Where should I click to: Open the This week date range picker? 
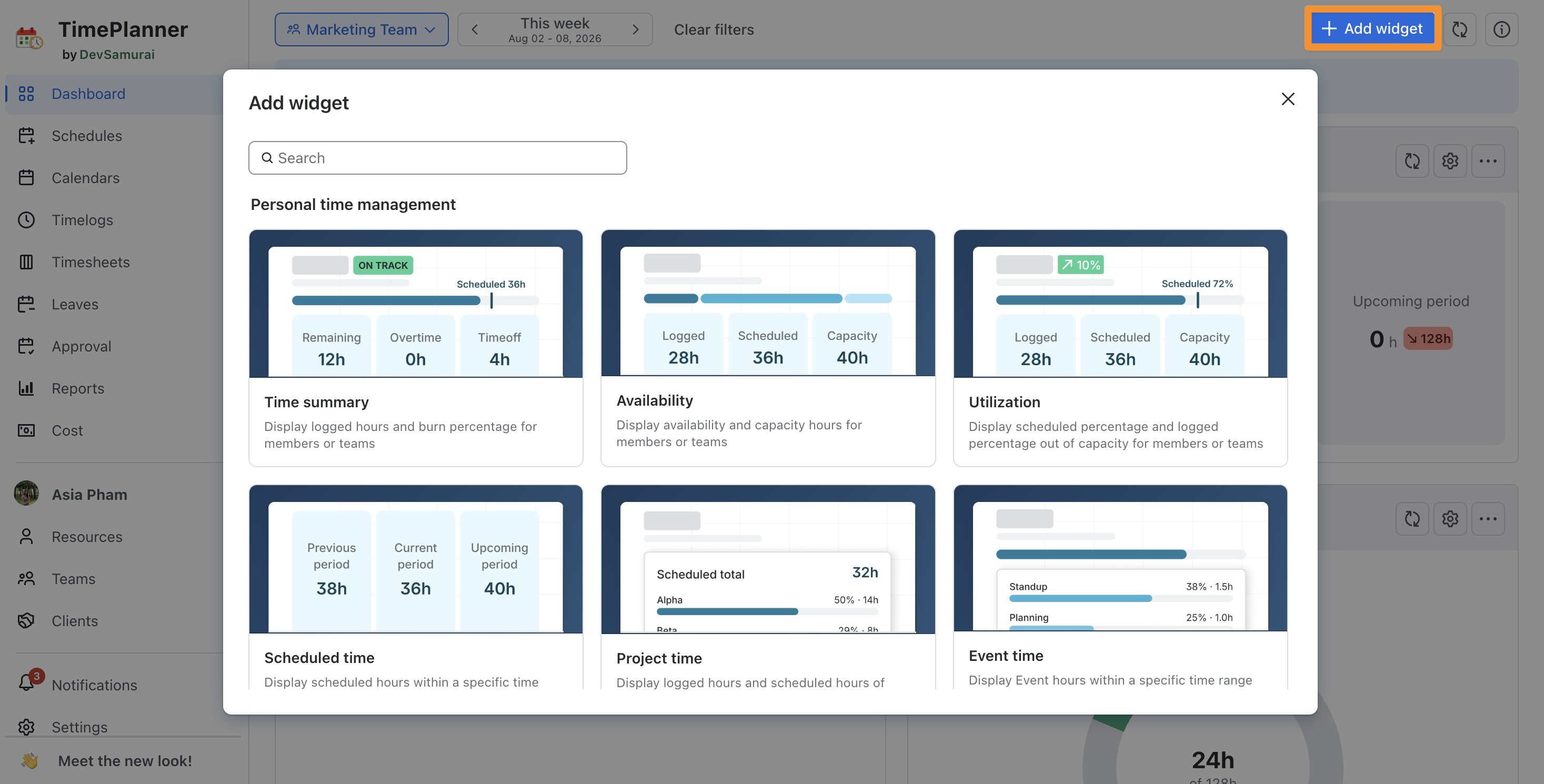(x=555, y=29)
